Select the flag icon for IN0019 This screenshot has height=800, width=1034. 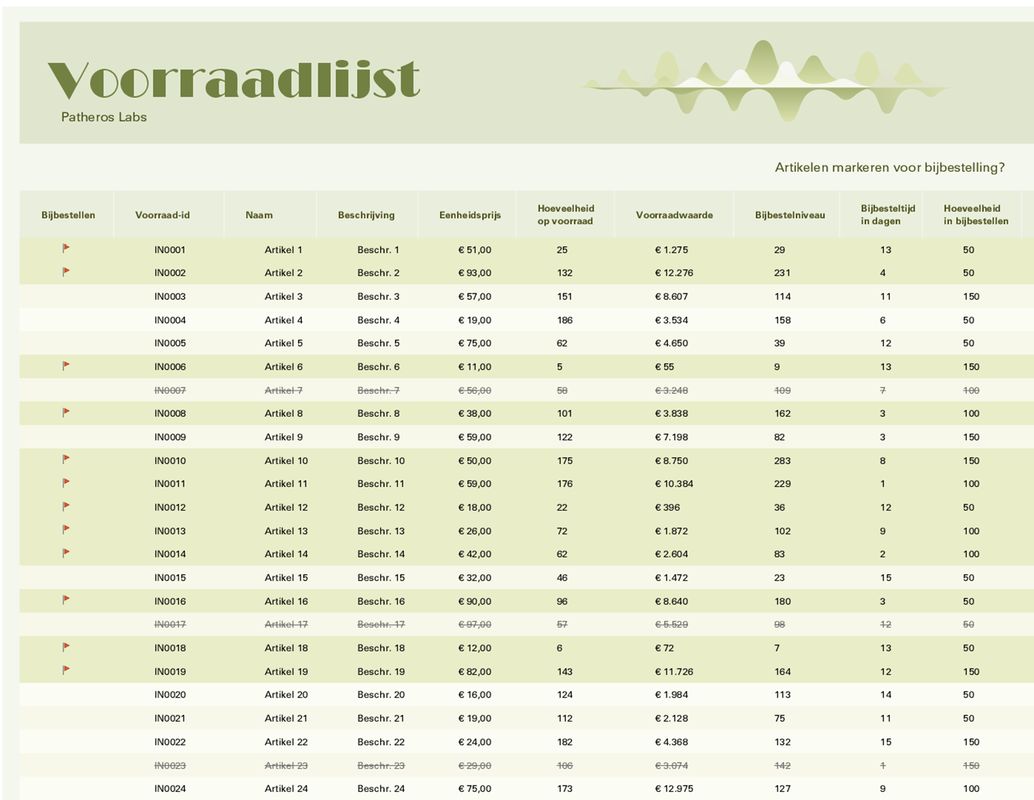coord(66,671)
